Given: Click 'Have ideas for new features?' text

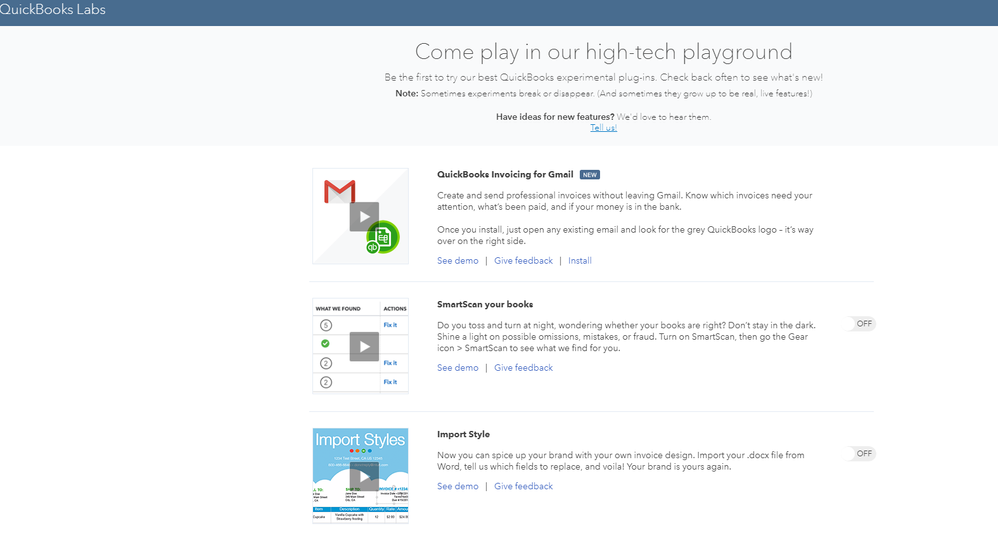Looking at the screenshot, I should point(555,117).
